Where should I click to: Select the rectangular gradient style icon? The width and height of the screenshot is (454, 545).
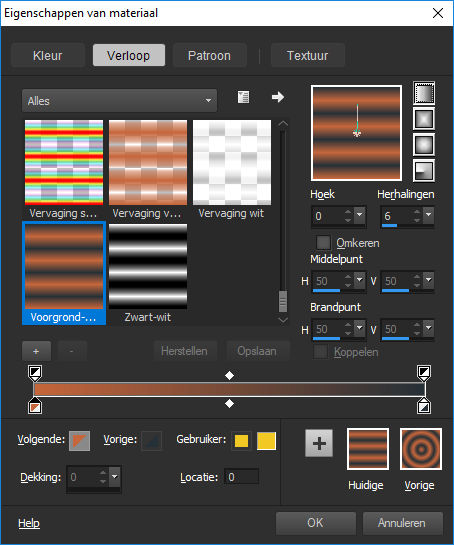(424, 119)
